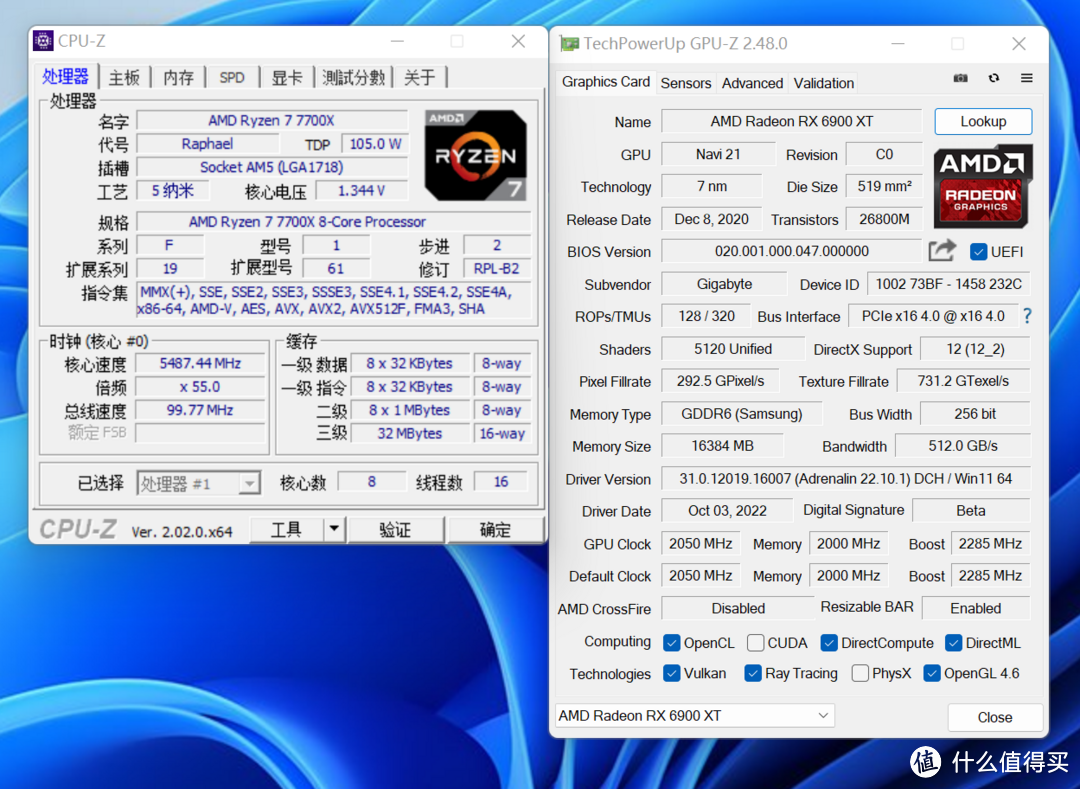1080x789 pixels.
Task: Open the 处理器 #1 selection dropdown
Action: coord(198,484)
